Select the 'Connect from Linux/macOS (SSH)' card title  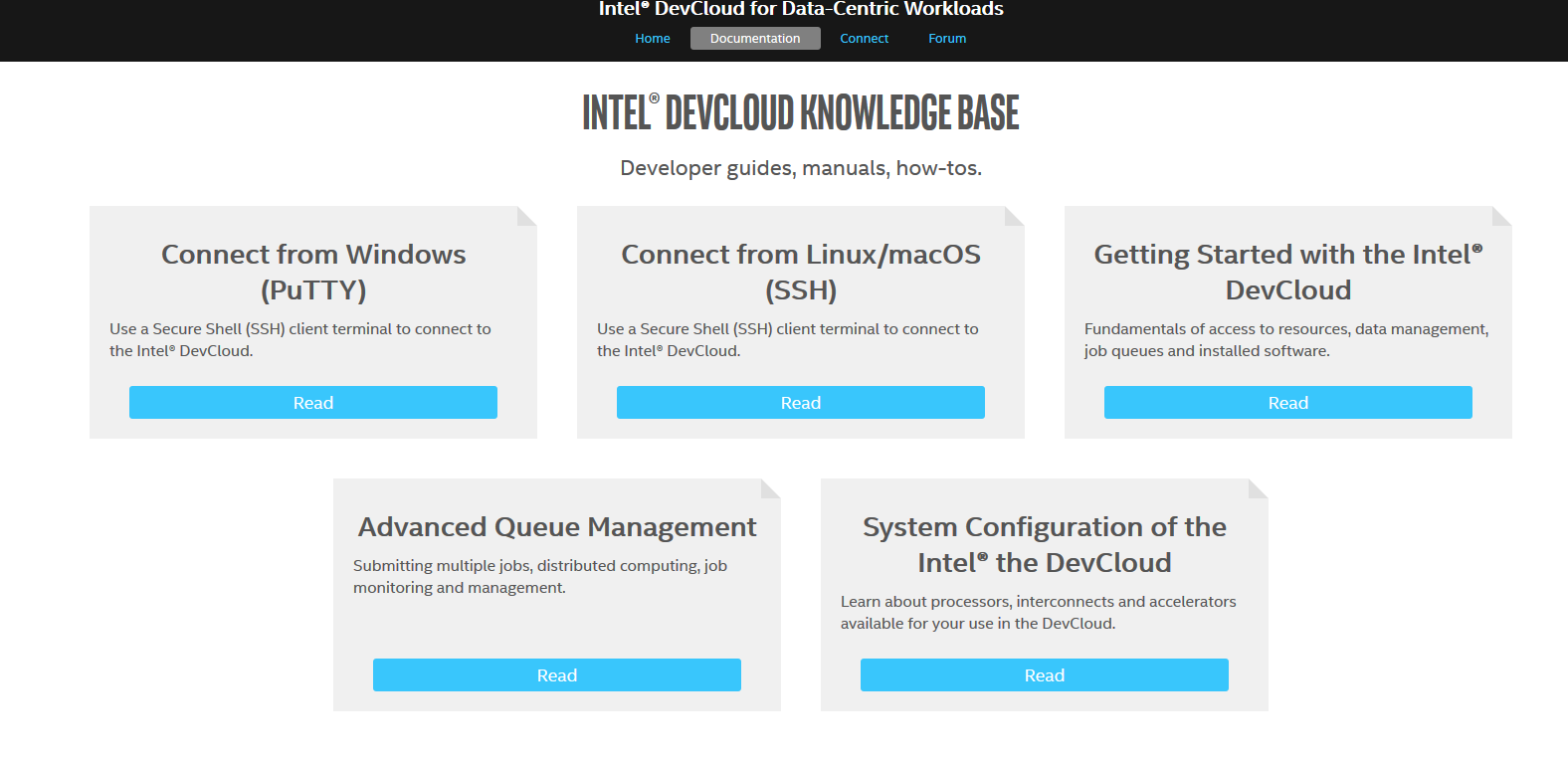tap(801, 273)
